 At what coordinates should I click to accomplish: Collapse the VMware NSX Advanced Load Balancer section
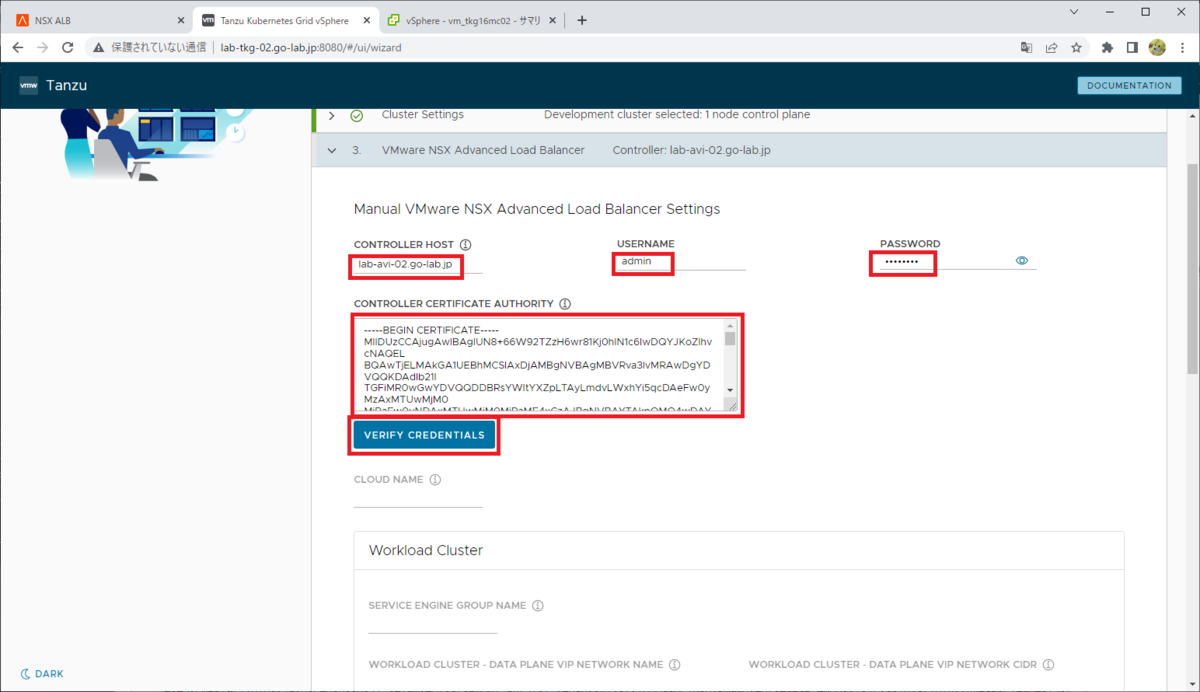click(332, 150)
